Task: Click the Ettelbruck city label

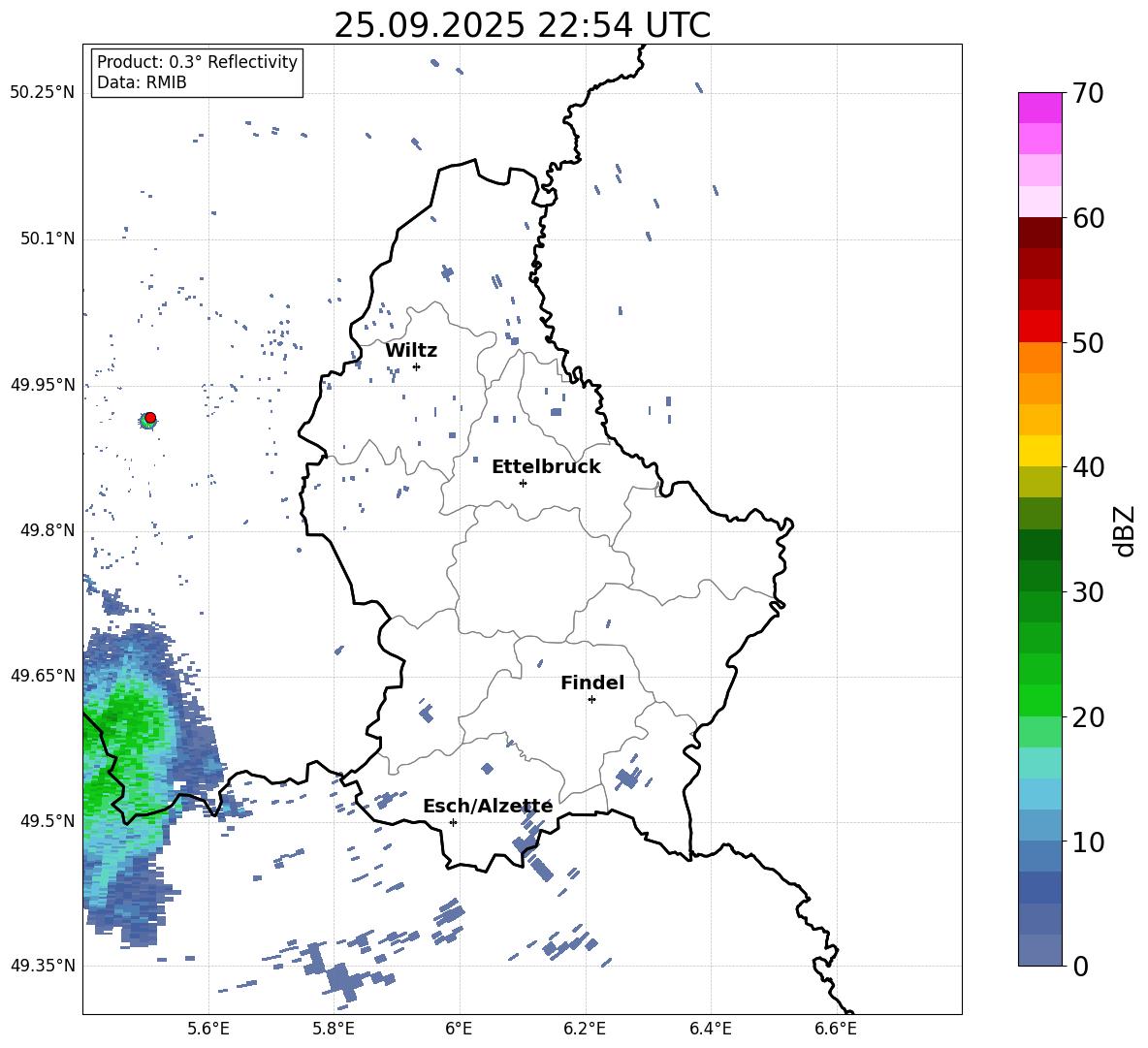Action: (546, 467)
